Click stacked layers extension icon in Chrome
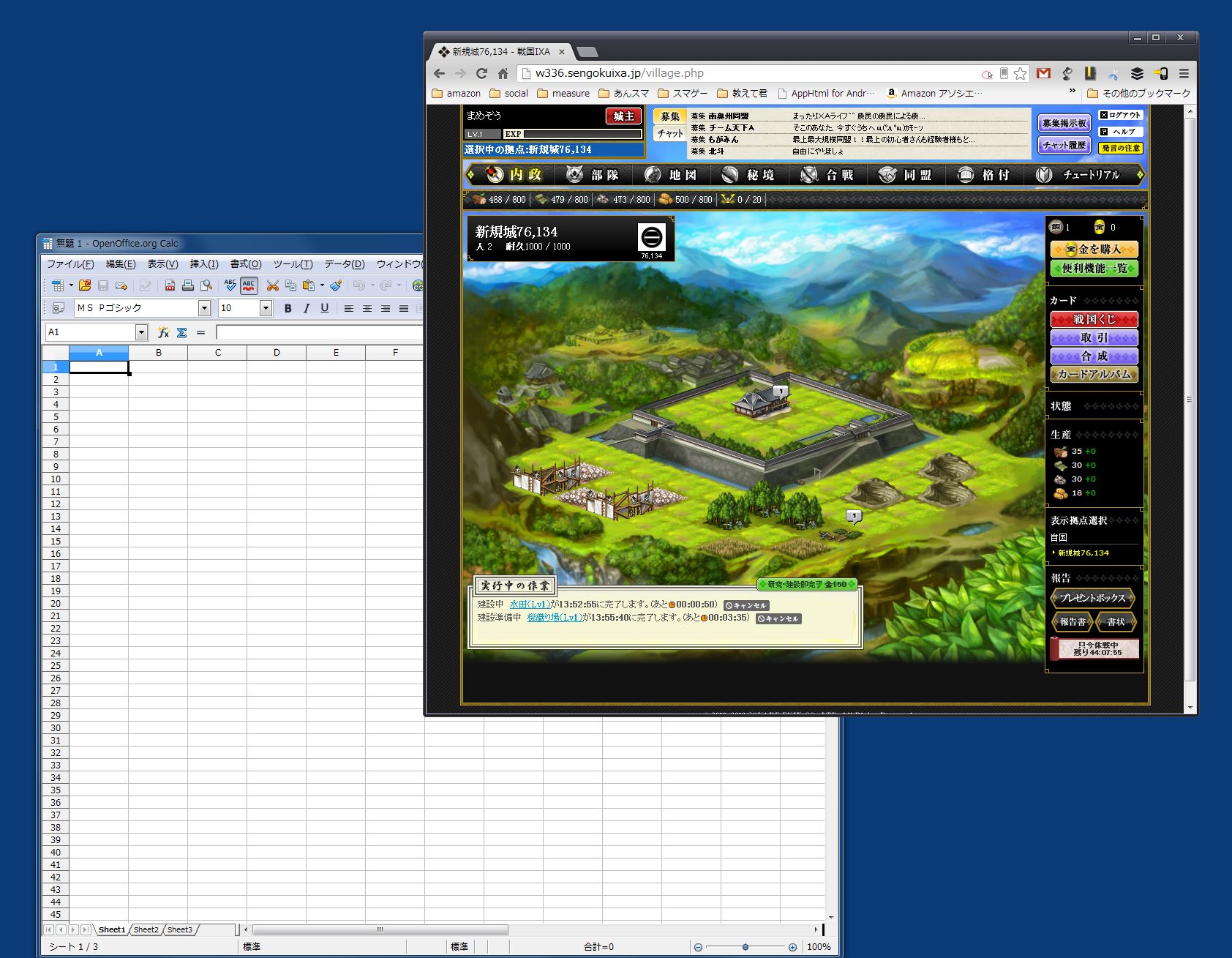Image resolution: width=1232 pixels, height=958 pixels. pyautogui.click(x=1137, y=73)
